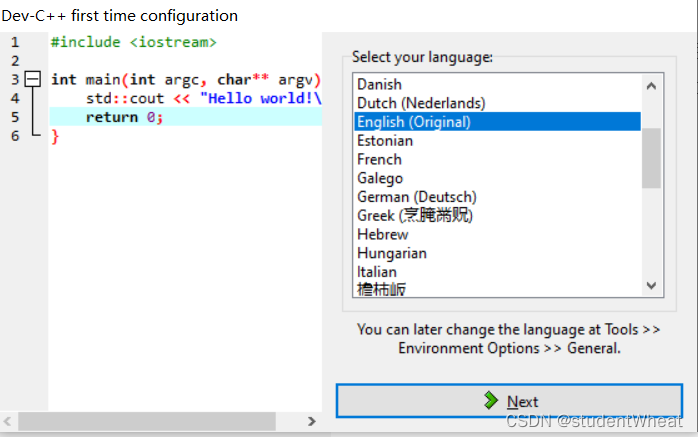Click the code preview scroll right arrow
This screenshot has height=437, width=698.
[x=312, y=421]
